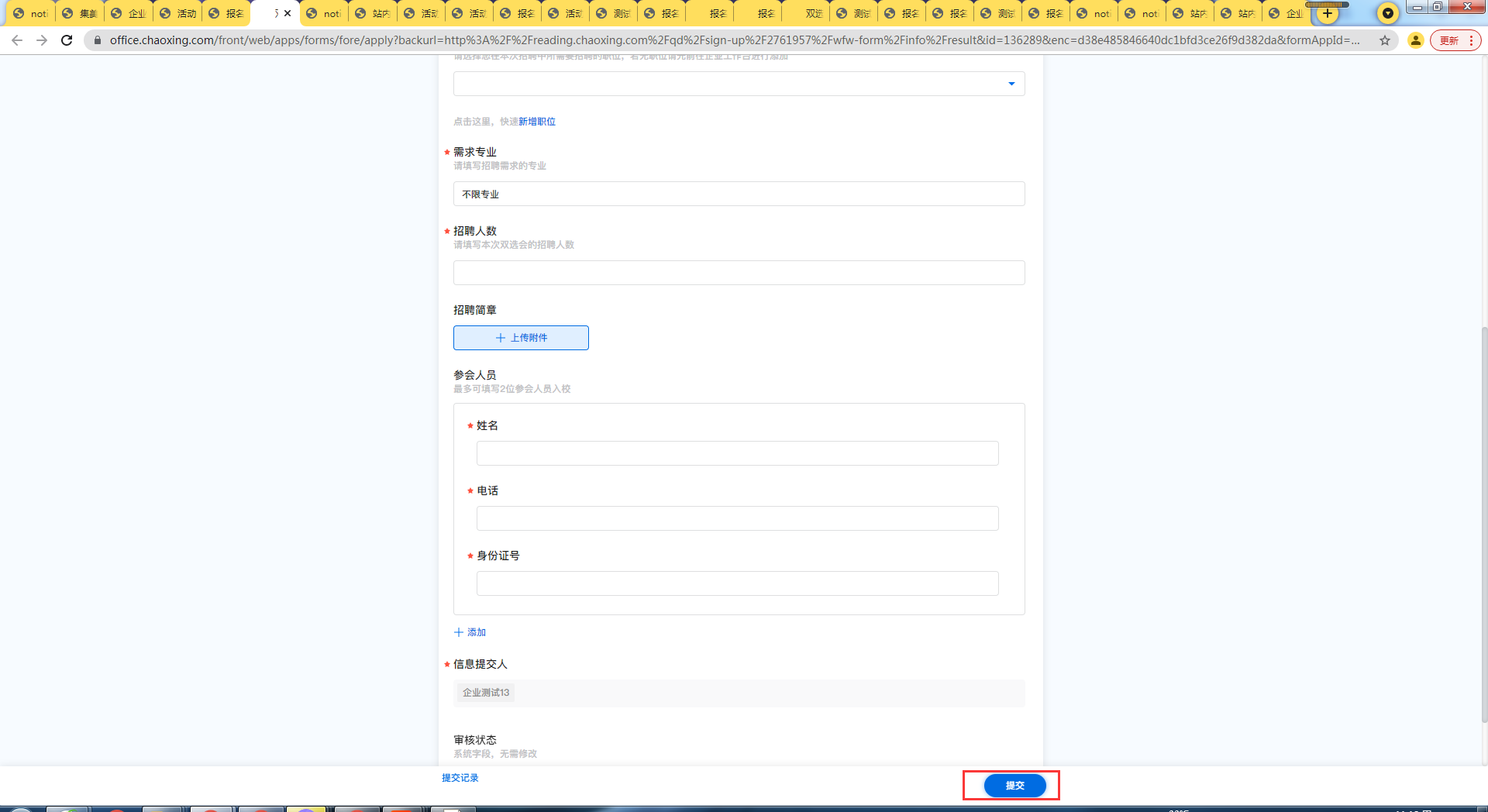Open the 提交记录 link

(x=460, y=778)
